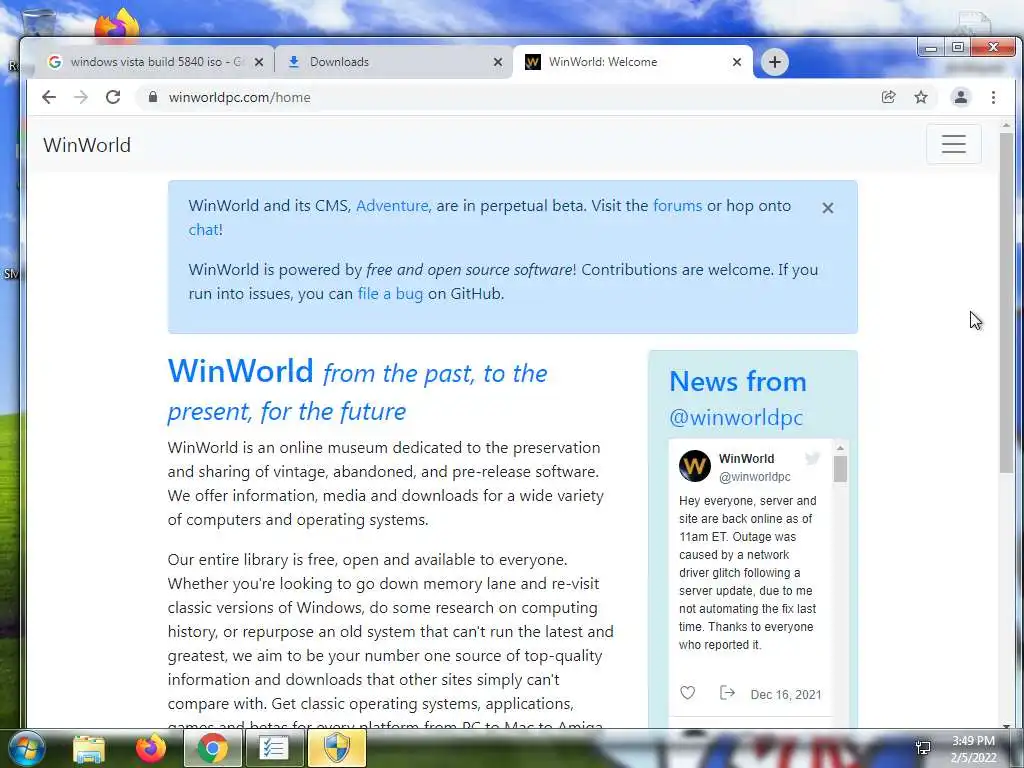Open the Adventure link in the banner

click(x=392, y=206)
